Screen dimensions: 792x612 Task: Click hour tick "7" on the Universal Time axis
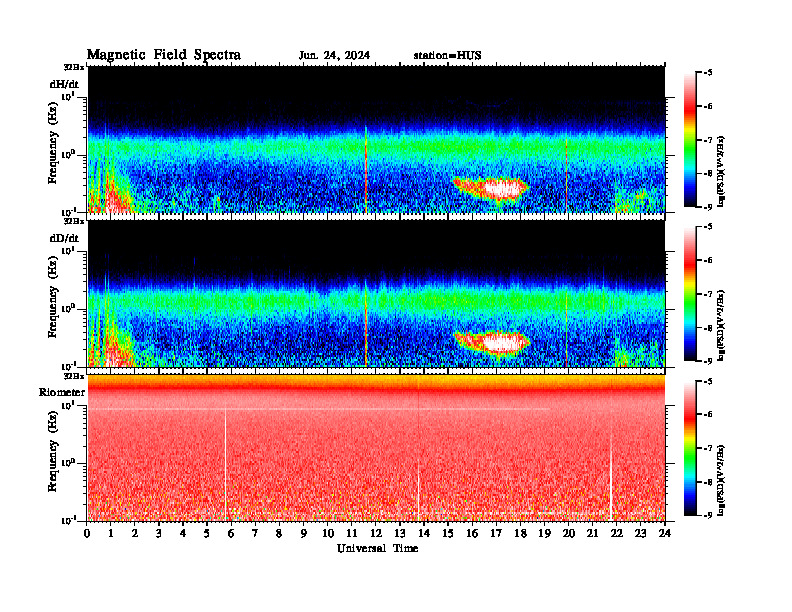[x=255, y=534]
